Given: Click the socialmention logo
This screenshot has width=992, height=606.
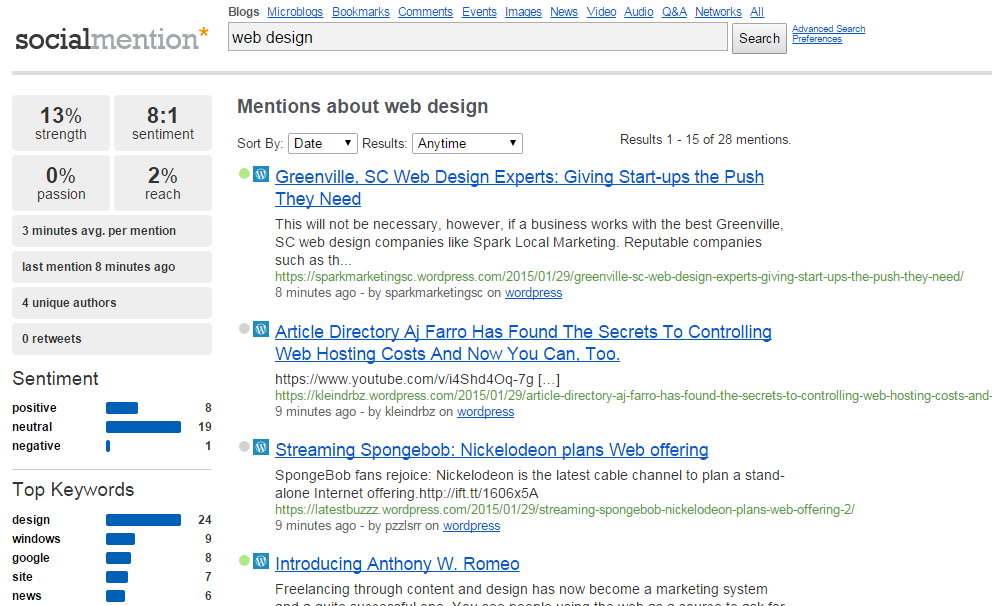Looking at the screenshot, I should pyautogui.click(x=111, y=39).
